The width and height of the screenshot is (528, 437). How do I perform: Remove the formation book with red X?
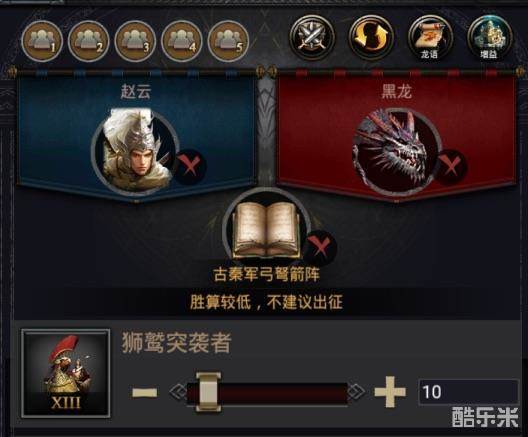coord(320,247)
